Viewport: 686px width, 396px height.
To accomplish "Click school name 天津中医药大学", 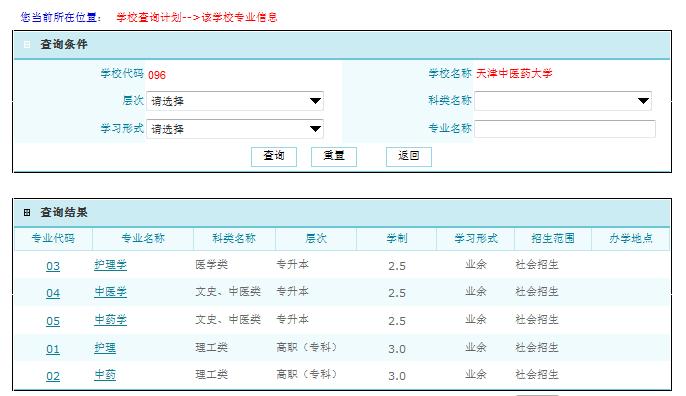I will tap(514, 74).
